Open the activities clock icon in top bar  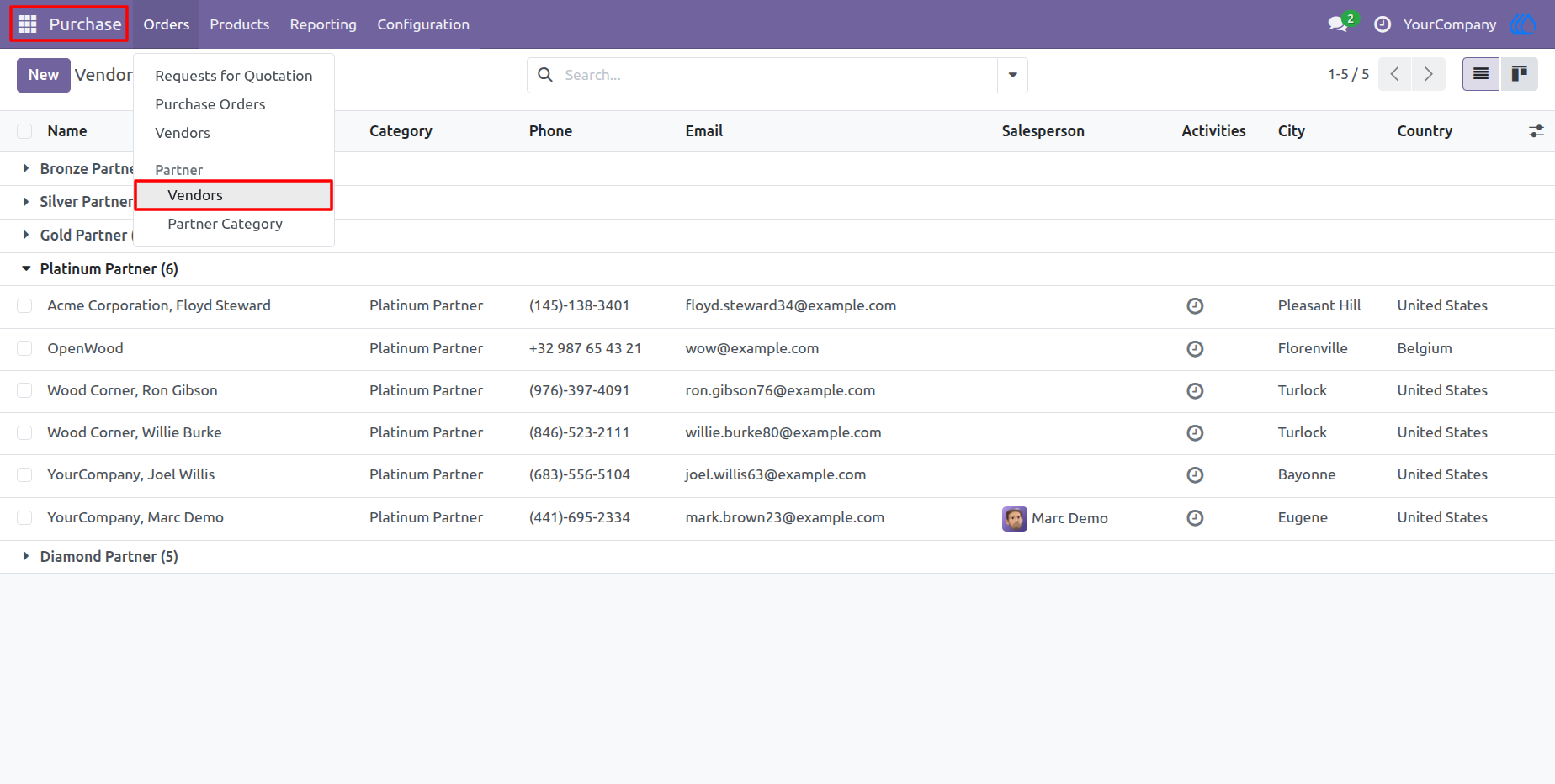click(x=1383, y=24)
